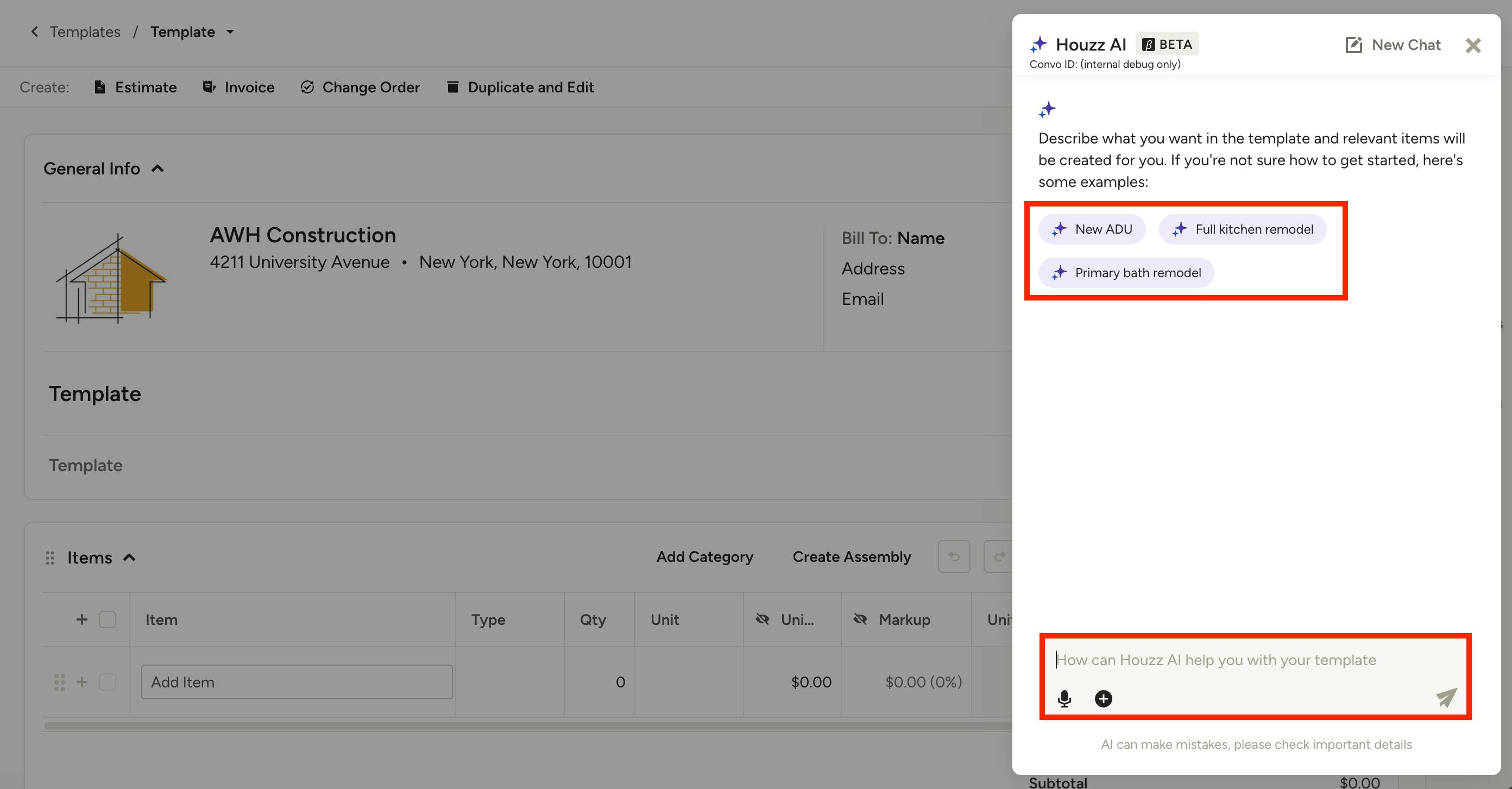Click the Houzz AI sparkle logo

point(1039,45)
